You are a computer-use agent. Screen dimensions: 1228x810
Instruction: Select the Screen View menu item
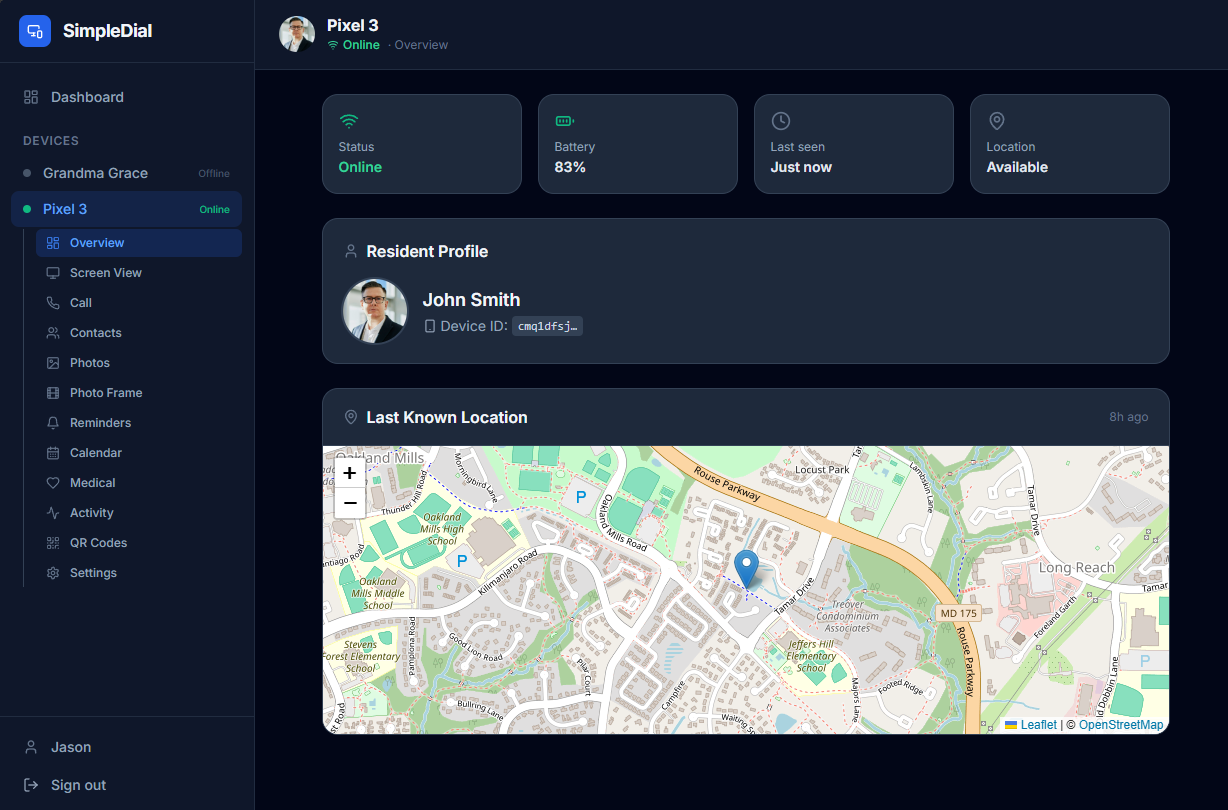[139, 273]
